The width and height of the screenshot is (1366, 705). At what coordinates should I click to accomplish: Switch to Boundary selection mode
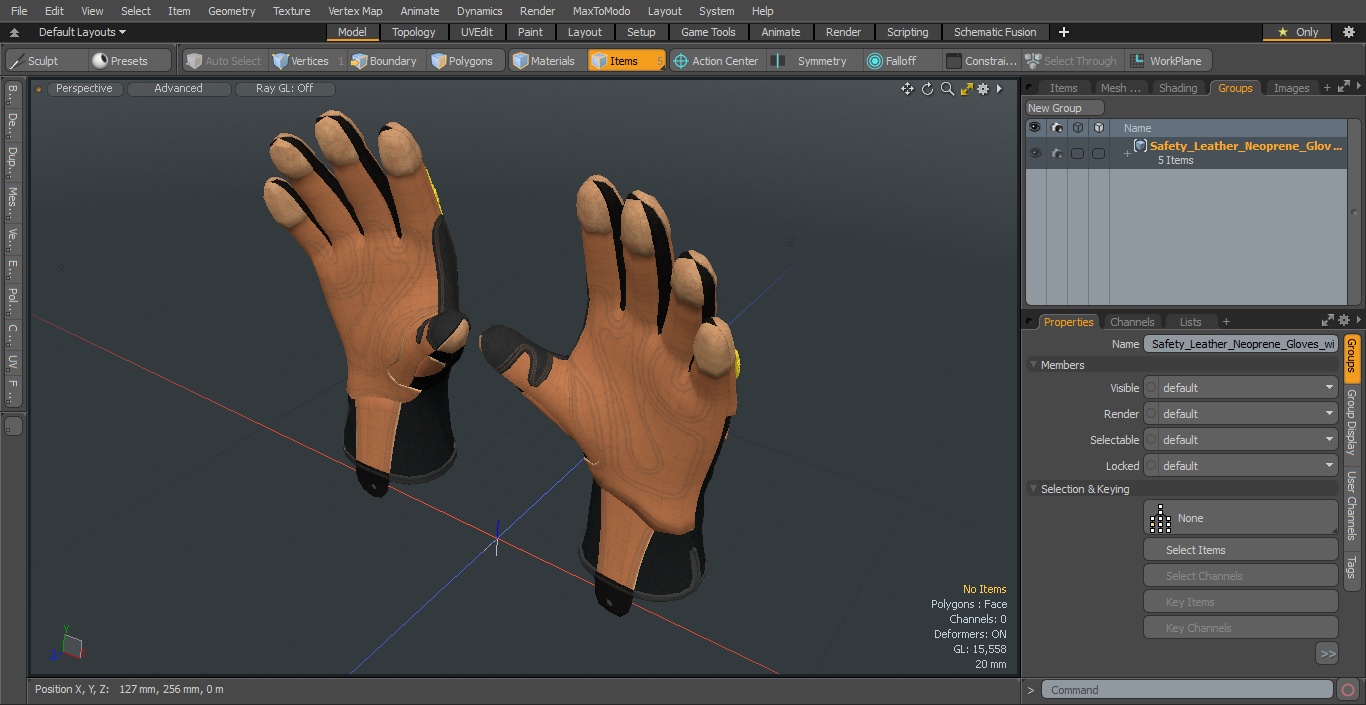tap(383, 61)
